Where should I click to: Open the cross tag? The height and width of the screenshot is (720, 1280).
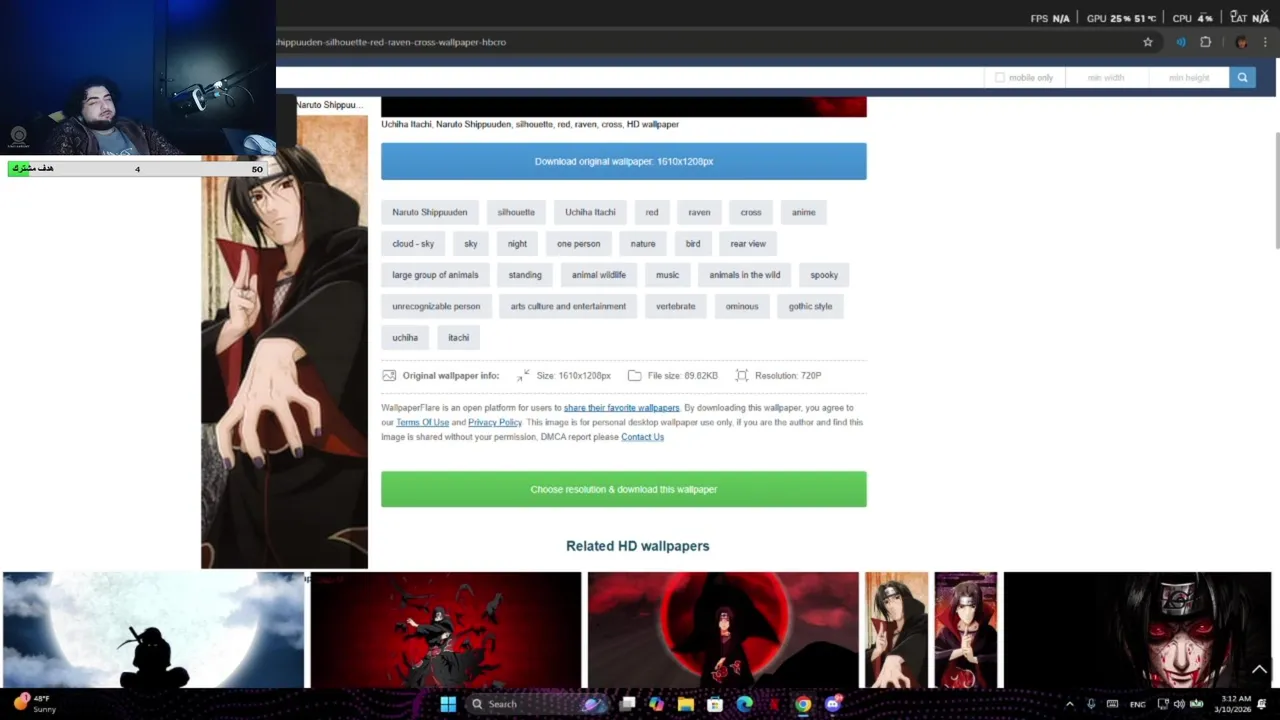[751, 212]
